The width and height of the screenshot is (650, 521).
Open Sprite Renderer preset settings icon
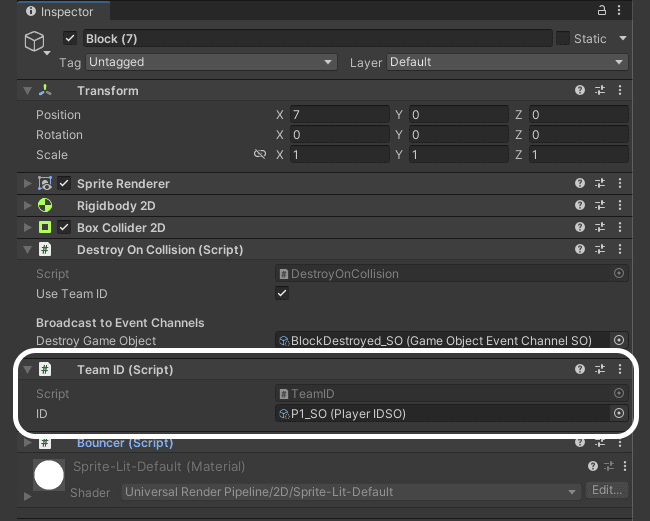(600, 184)
